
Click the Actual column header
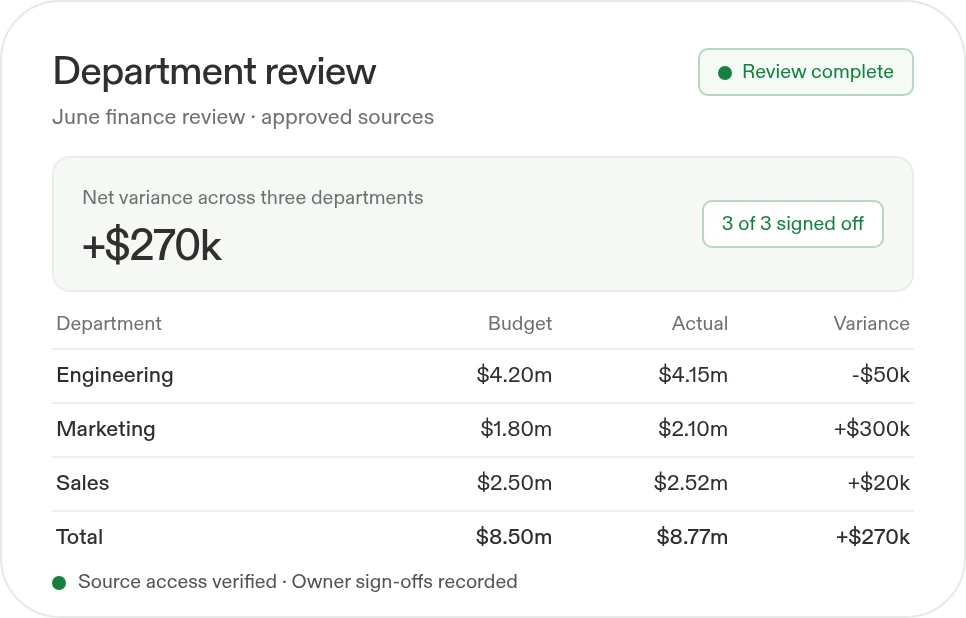700,323
